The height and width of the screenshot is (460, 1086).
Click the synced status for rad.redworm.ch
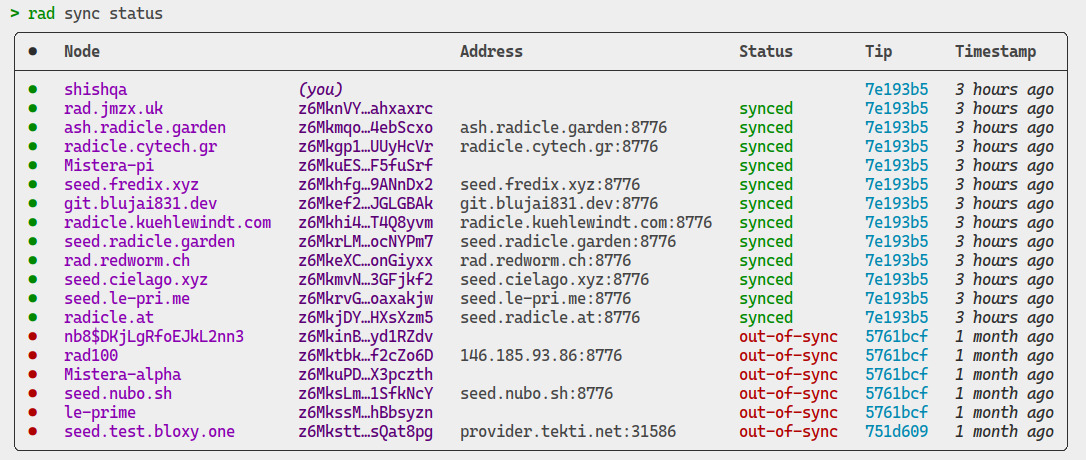click(765, 261)
